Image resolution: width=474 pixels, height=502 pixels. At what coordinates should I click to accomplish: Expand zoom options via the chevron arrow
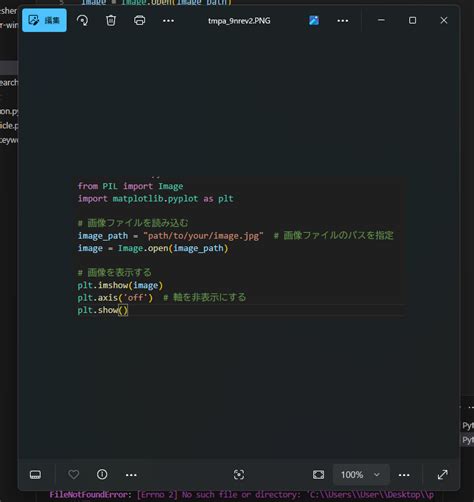(377, 475)
